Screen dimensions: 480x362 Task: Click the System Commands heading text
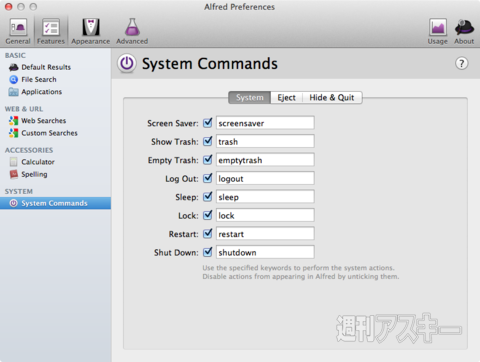tap(210, 63)
